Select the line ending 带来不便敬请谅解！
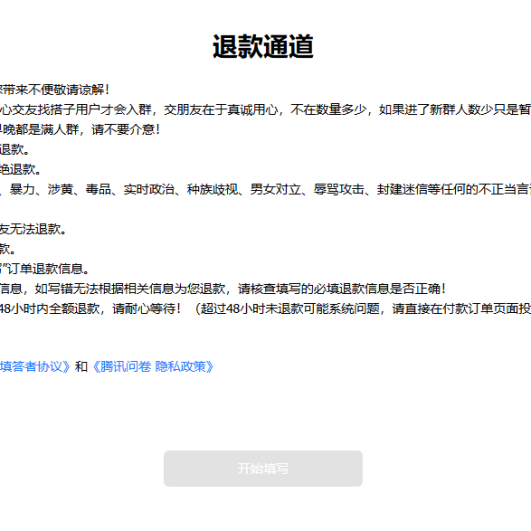Viewport: 531px width, 531px height. (x=55, y=90)
